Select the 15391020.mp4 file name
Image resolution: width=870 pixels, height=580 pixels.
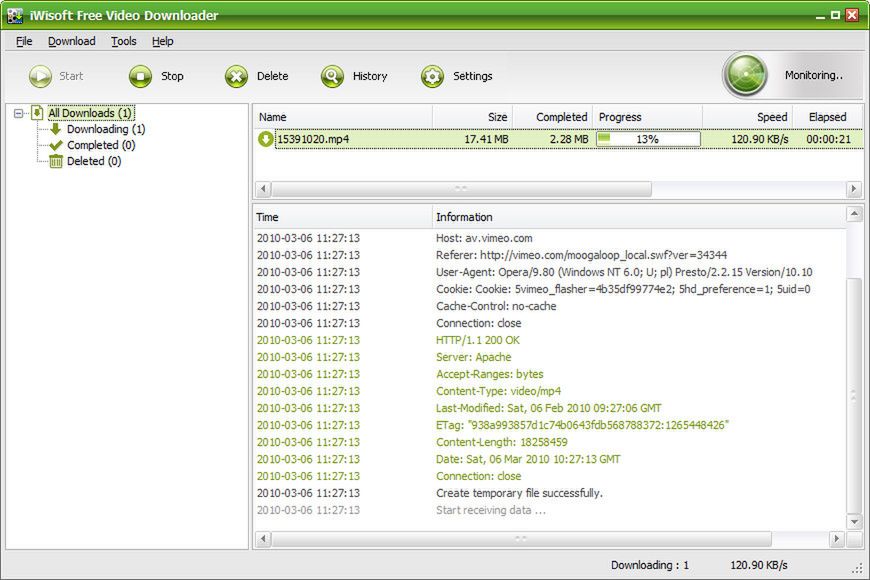coord(313,139)
